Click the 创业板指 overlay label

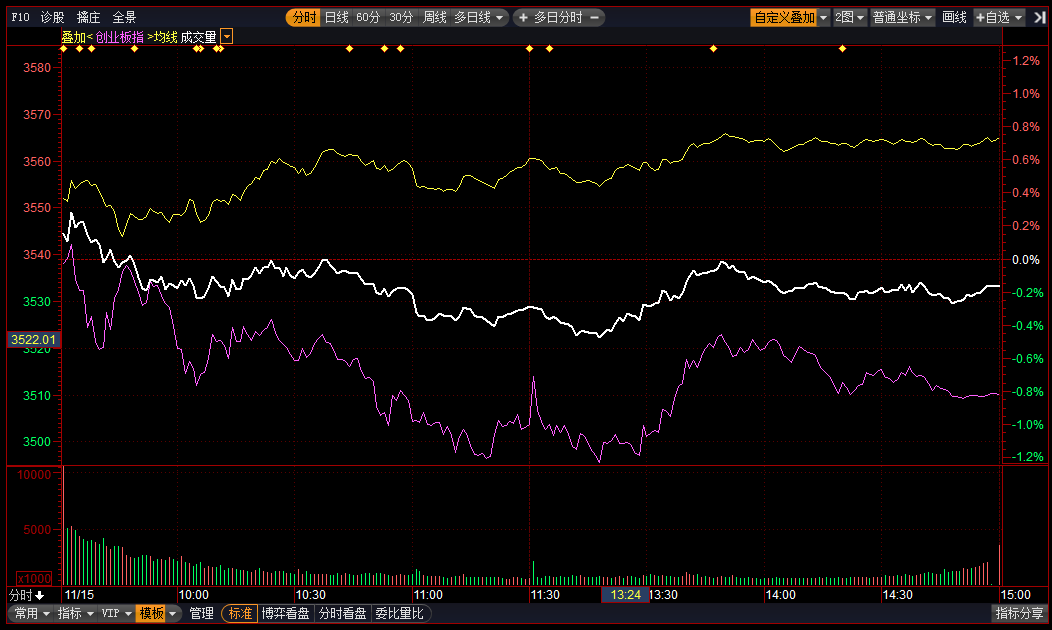click(x=119, y=37)
